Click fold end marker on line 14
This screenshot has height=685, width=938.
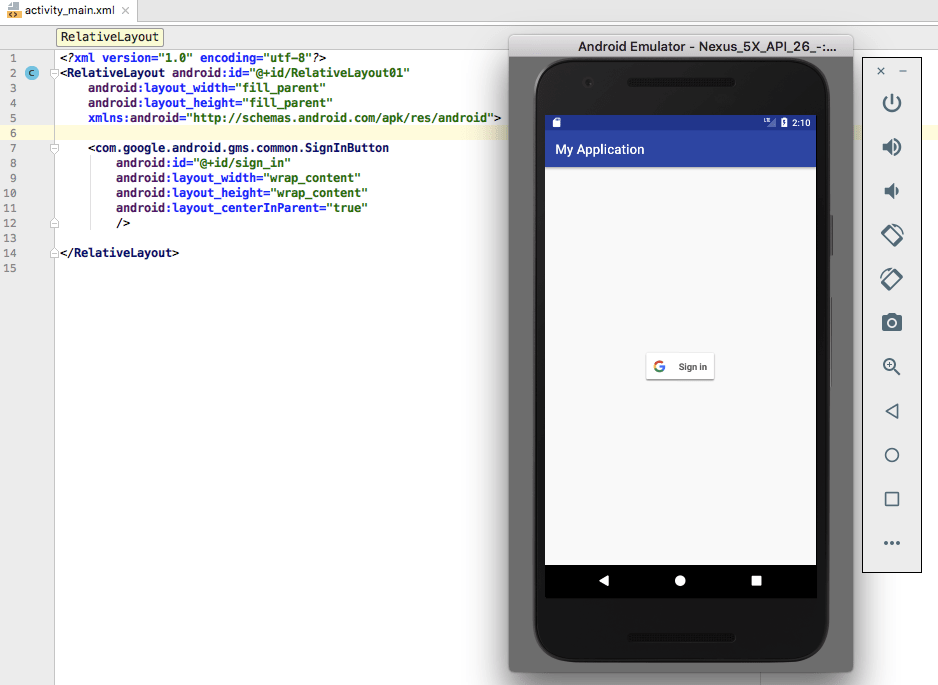54,253
